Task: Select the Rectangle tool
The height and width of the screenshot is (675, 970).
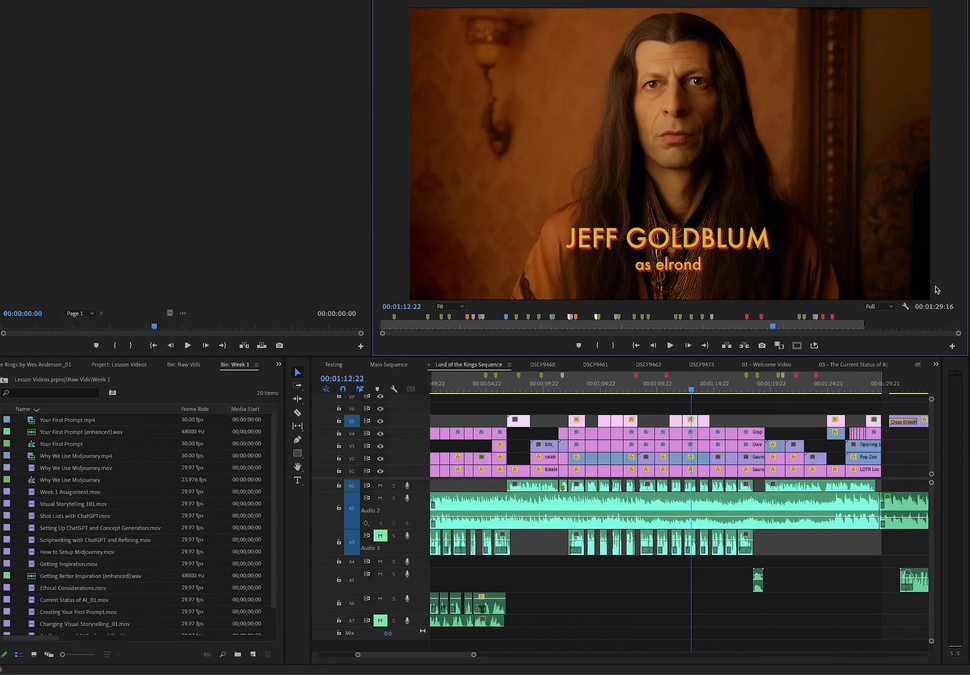Action: [x=298, y=454]
